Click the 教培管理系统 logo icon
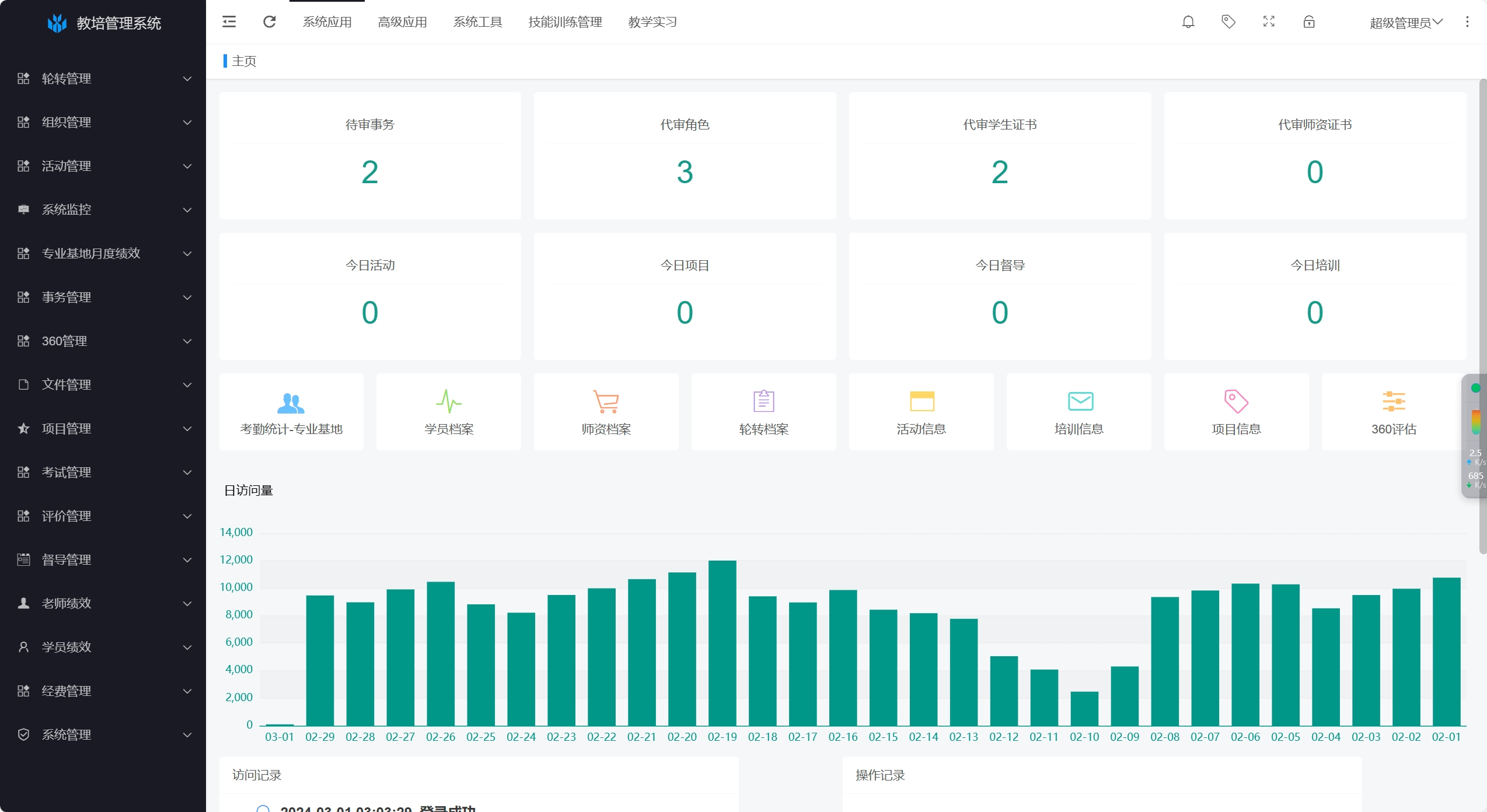1487x812 pixels. point(57,23)
